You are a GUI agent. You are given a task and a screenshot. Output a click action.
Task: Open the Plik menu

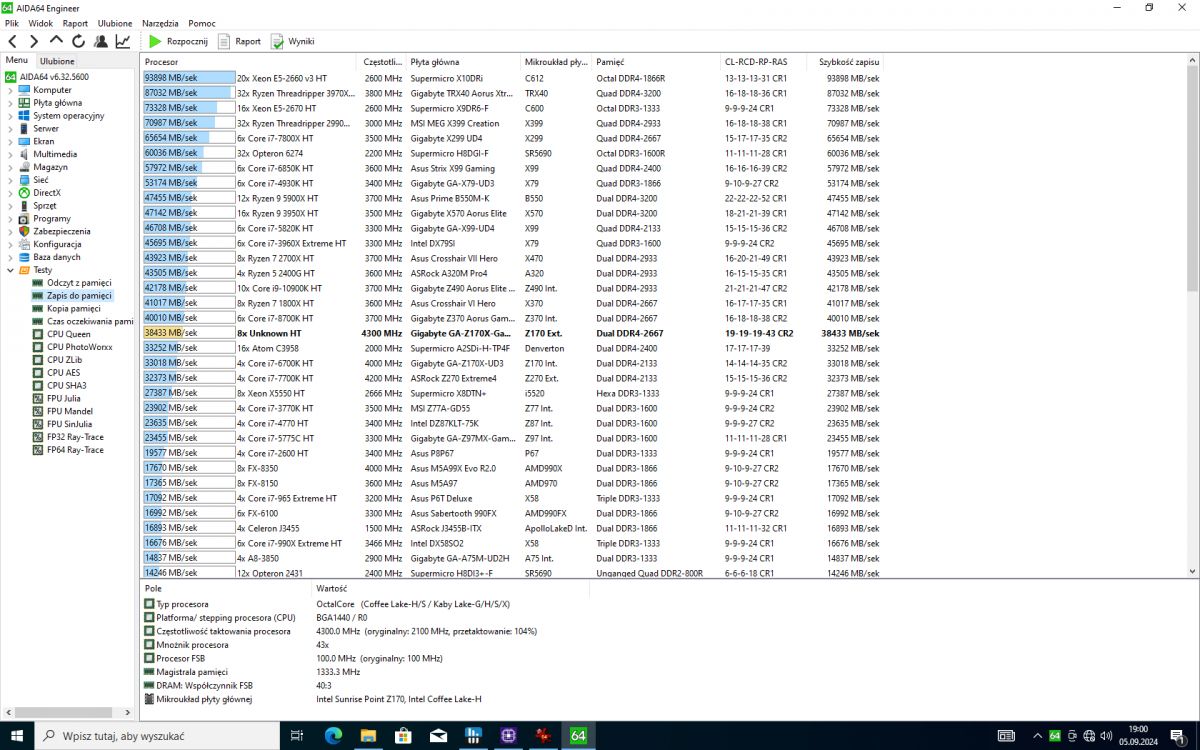click(x=12, y=23)
